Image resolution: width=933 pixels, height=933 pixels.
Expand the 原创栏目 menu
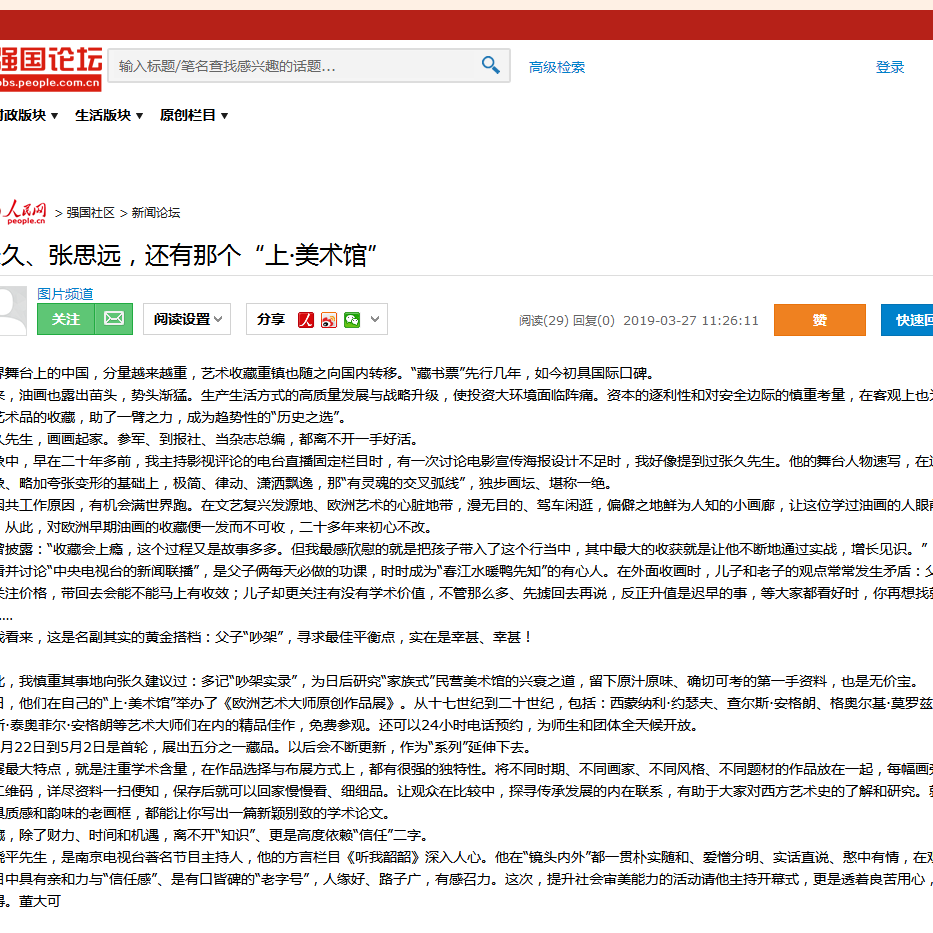tap(194, 115)
